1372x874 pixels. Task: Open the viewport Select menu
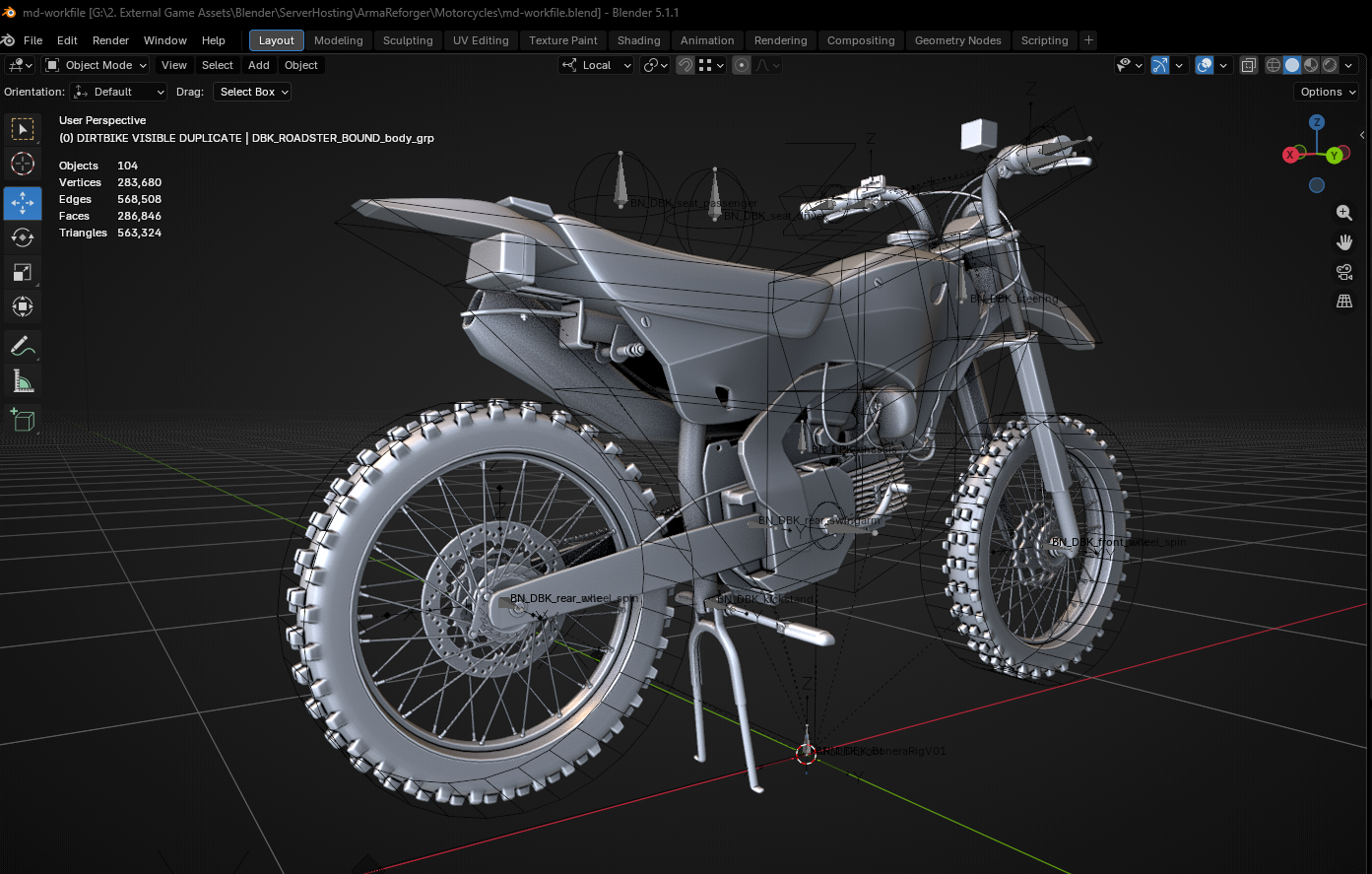point(218,65)
